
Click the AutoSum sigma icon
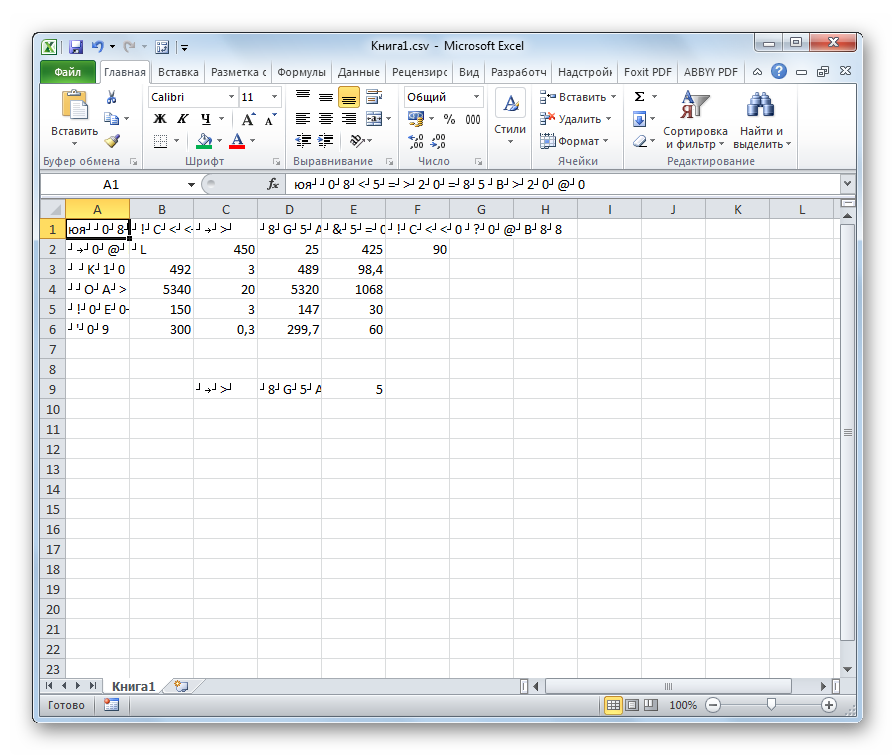click(x=640, y=97)
